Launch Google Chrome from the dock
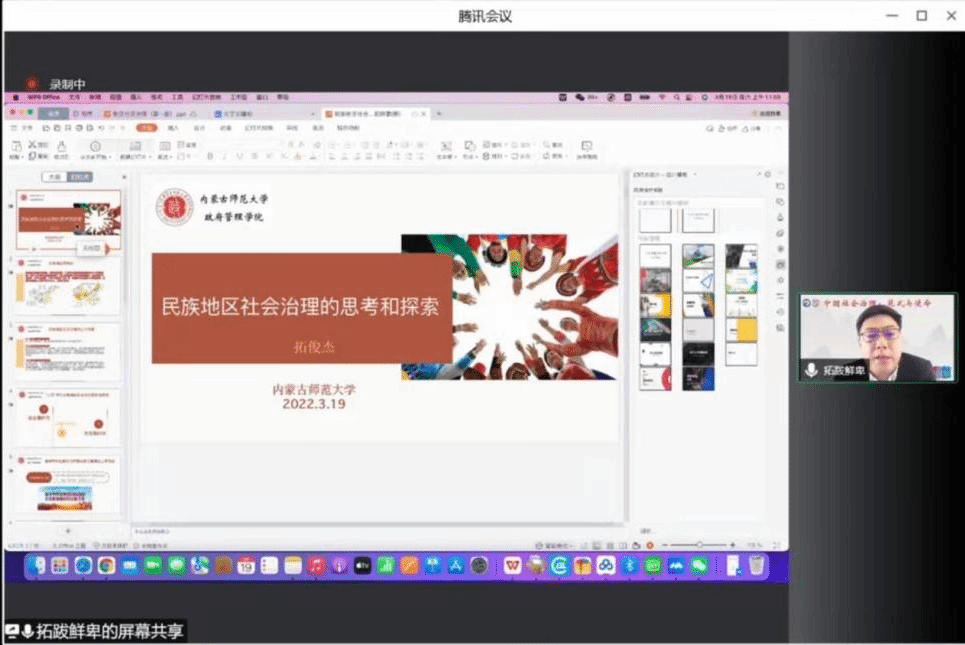965x645 pixels. click(x=106, y=566)
